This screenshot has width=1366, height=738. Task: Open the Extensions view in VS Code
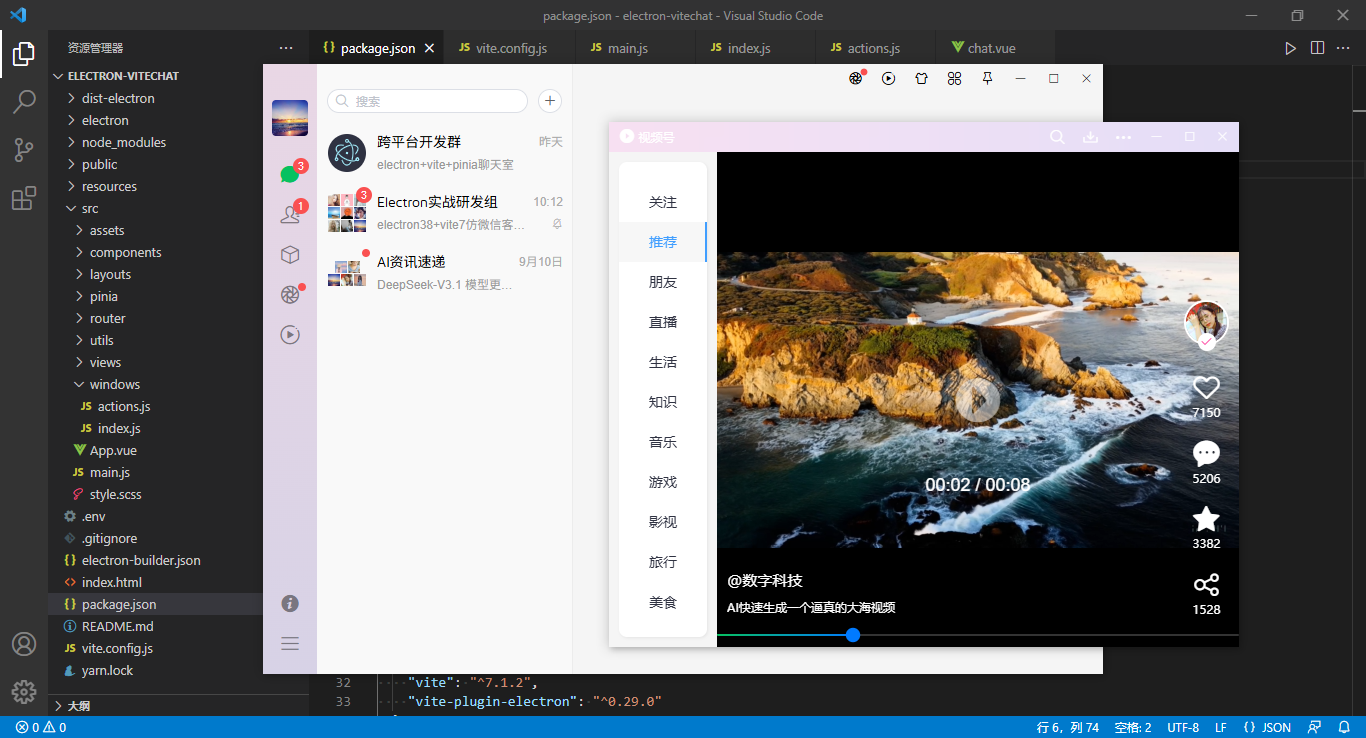pyautogui.click(x=24, y=197)
